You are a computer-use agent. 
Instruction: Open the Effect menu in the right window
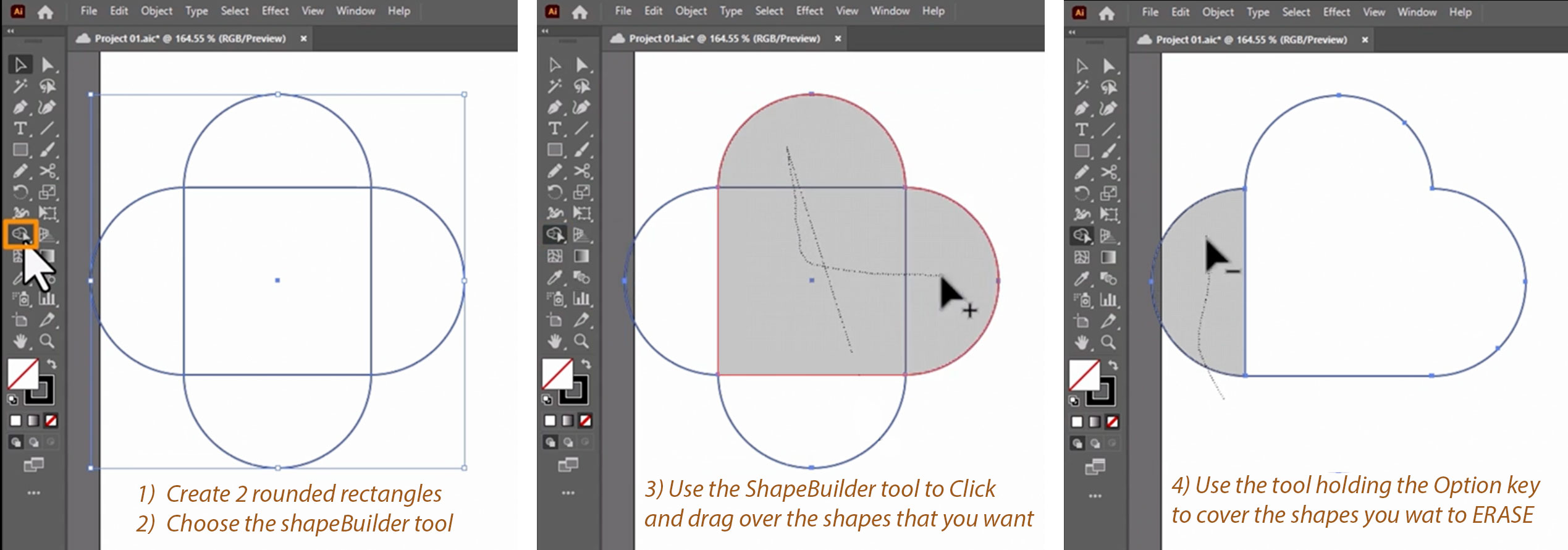pos(1336,12)
